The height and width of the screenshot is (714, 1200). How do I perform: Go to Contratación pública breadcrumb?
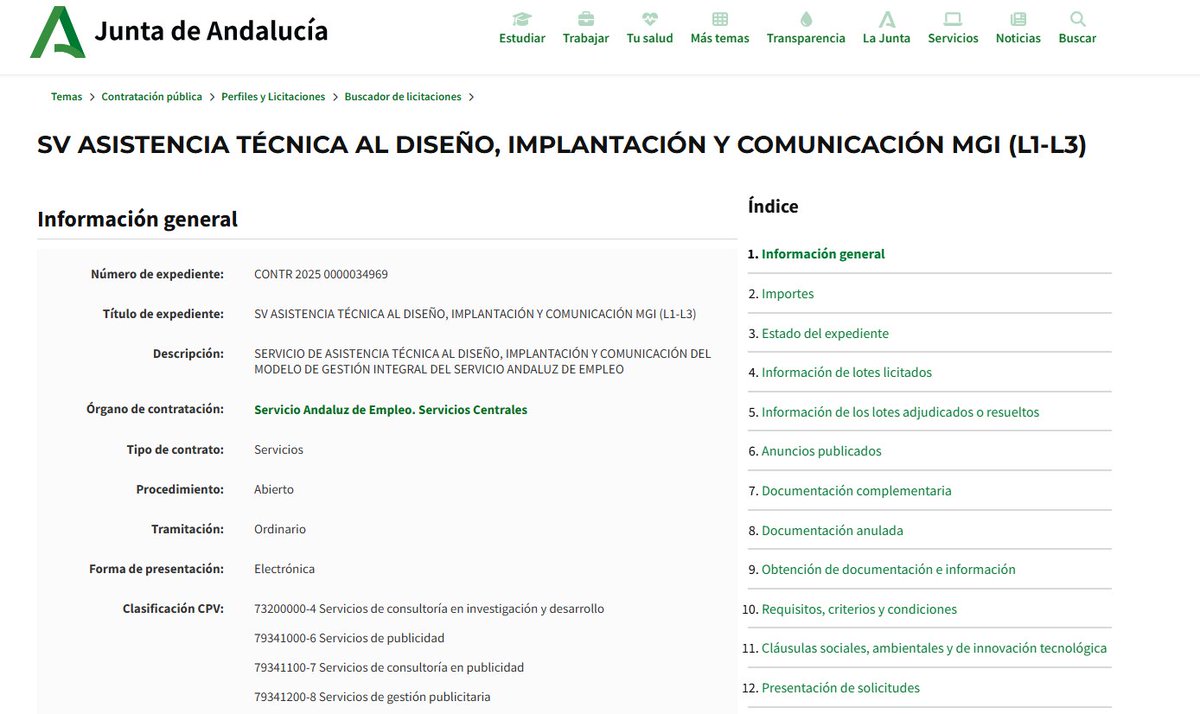[152, 97]
